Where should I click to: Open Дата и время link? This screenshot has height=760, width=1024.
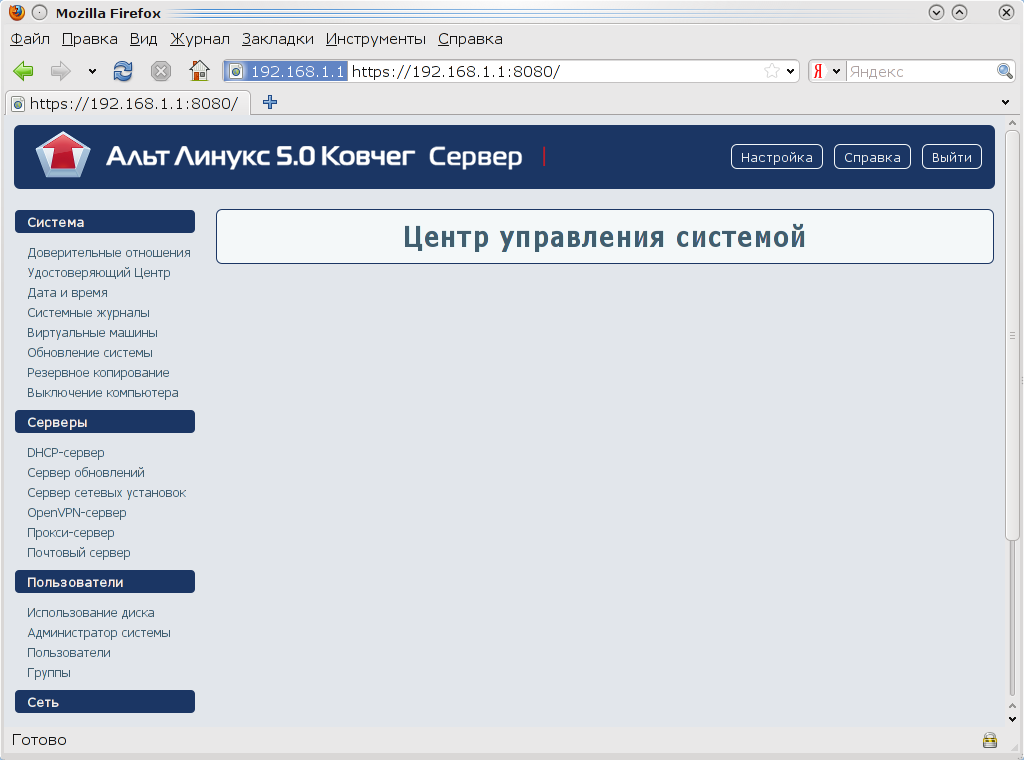67,293
